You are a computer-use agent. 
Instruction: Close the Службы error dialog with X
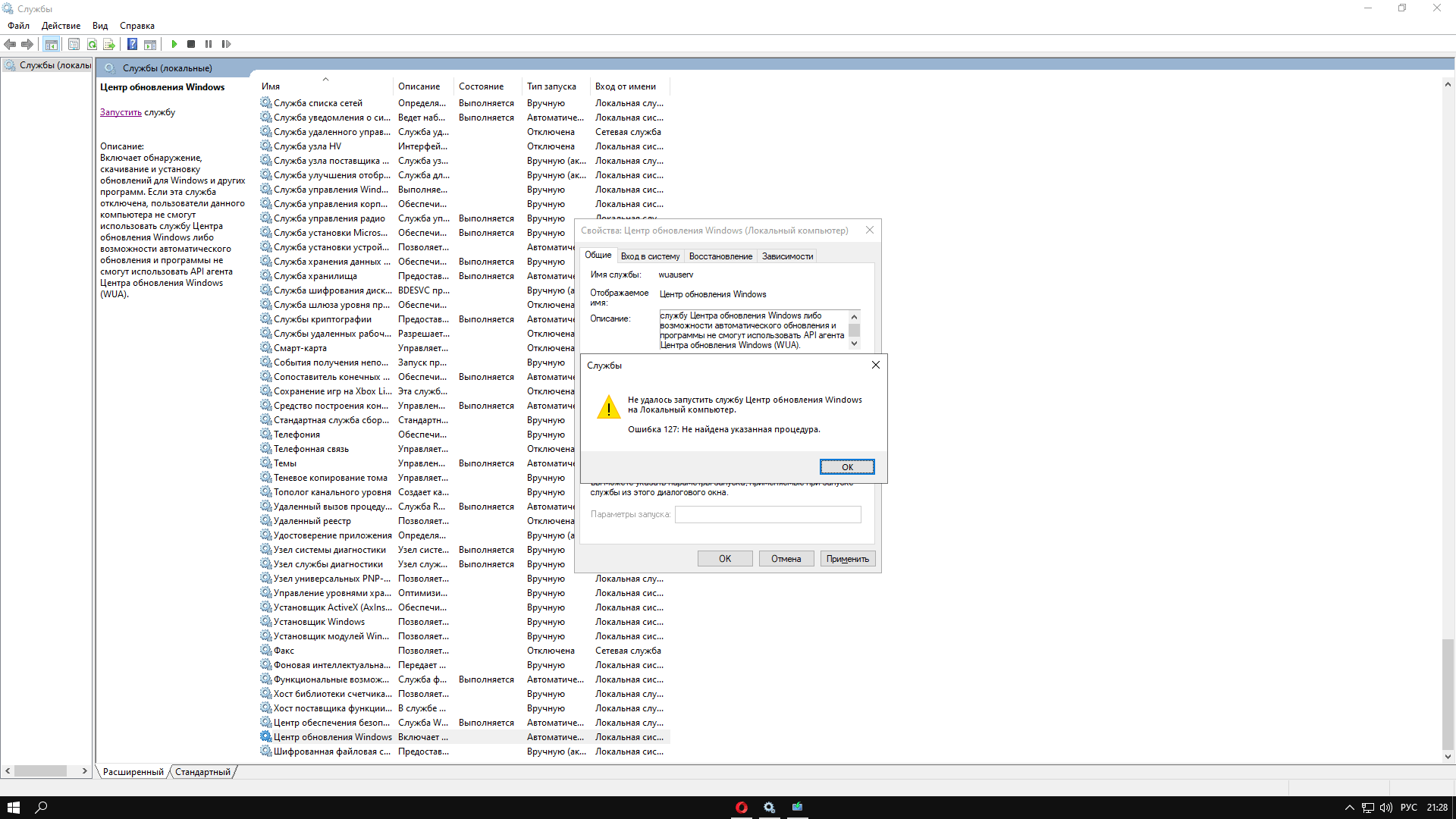click(x=875, y=365)
